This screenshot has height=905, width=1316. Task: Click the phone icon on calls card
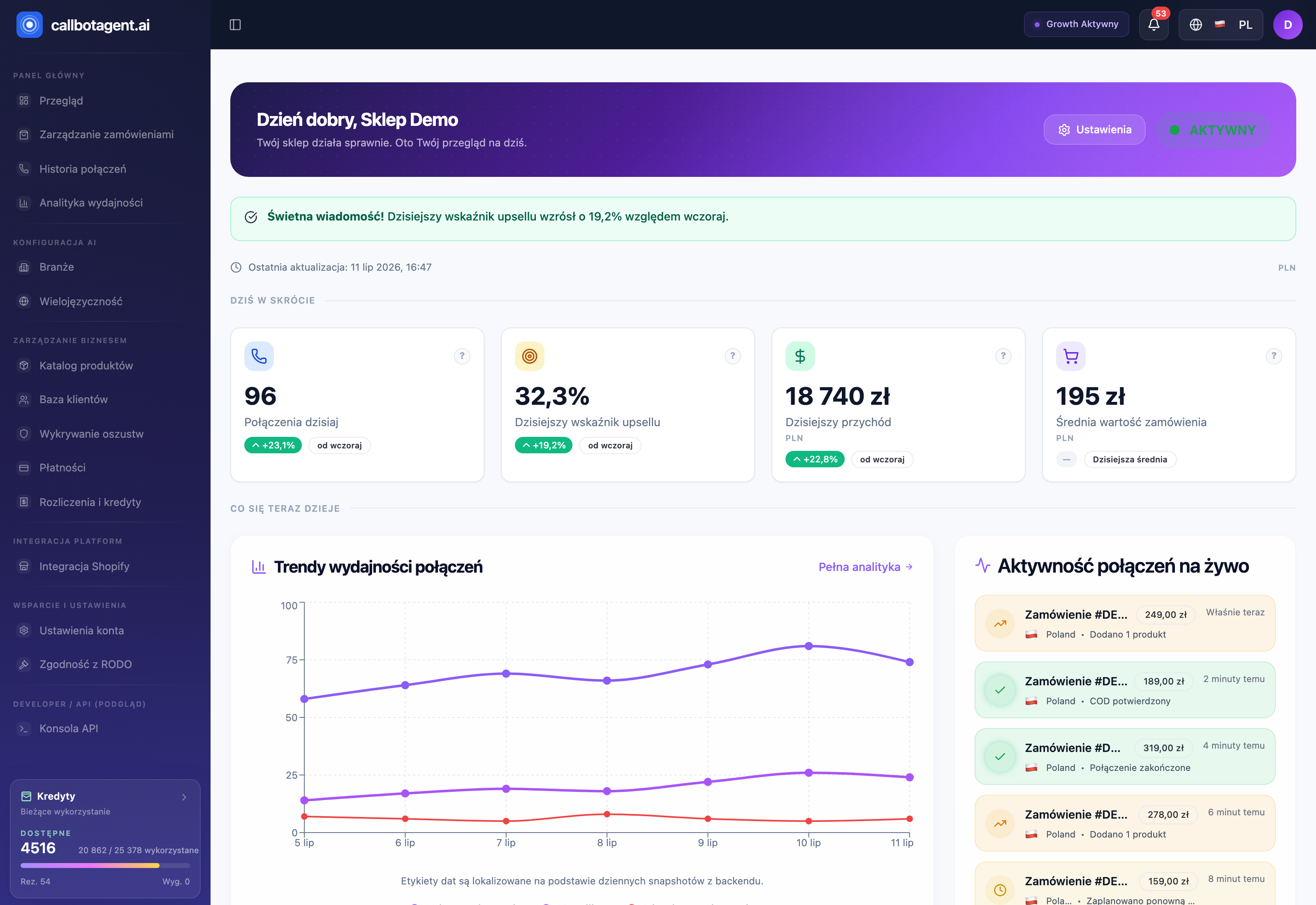point(259,356)
